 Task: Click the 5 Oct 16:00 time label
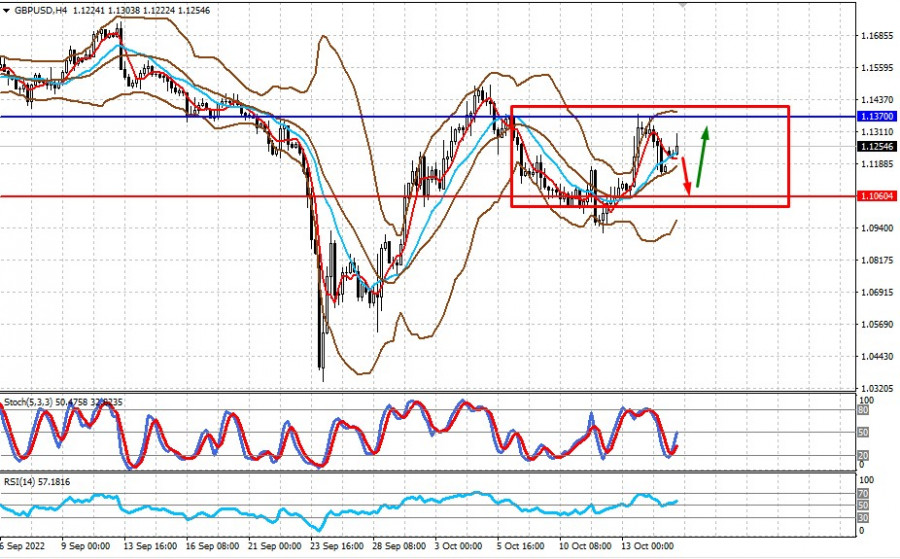point(520,546)
